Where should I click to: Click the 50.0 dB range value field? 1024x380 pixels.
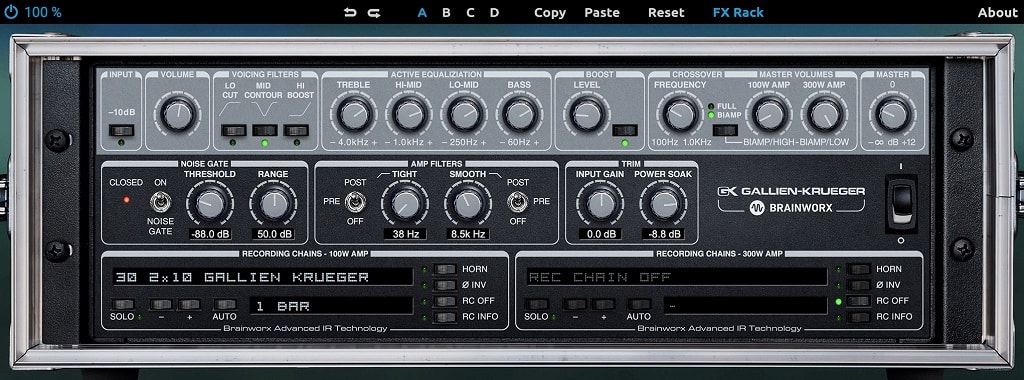[273, 234]
